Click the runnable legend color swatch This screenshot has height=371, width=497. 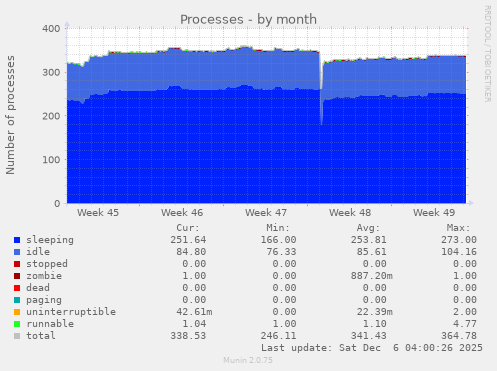point(17,324)
